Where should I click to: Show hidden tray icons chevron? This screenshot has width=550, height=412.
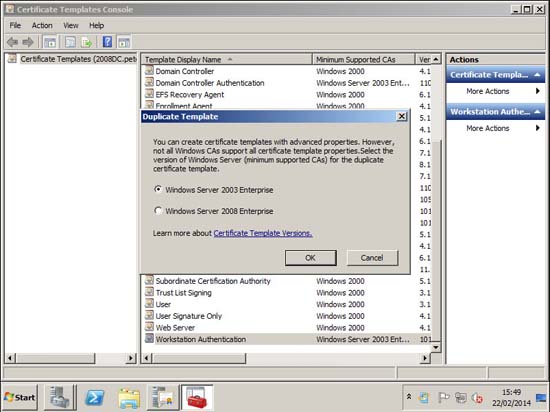click(x=409, y=397)
